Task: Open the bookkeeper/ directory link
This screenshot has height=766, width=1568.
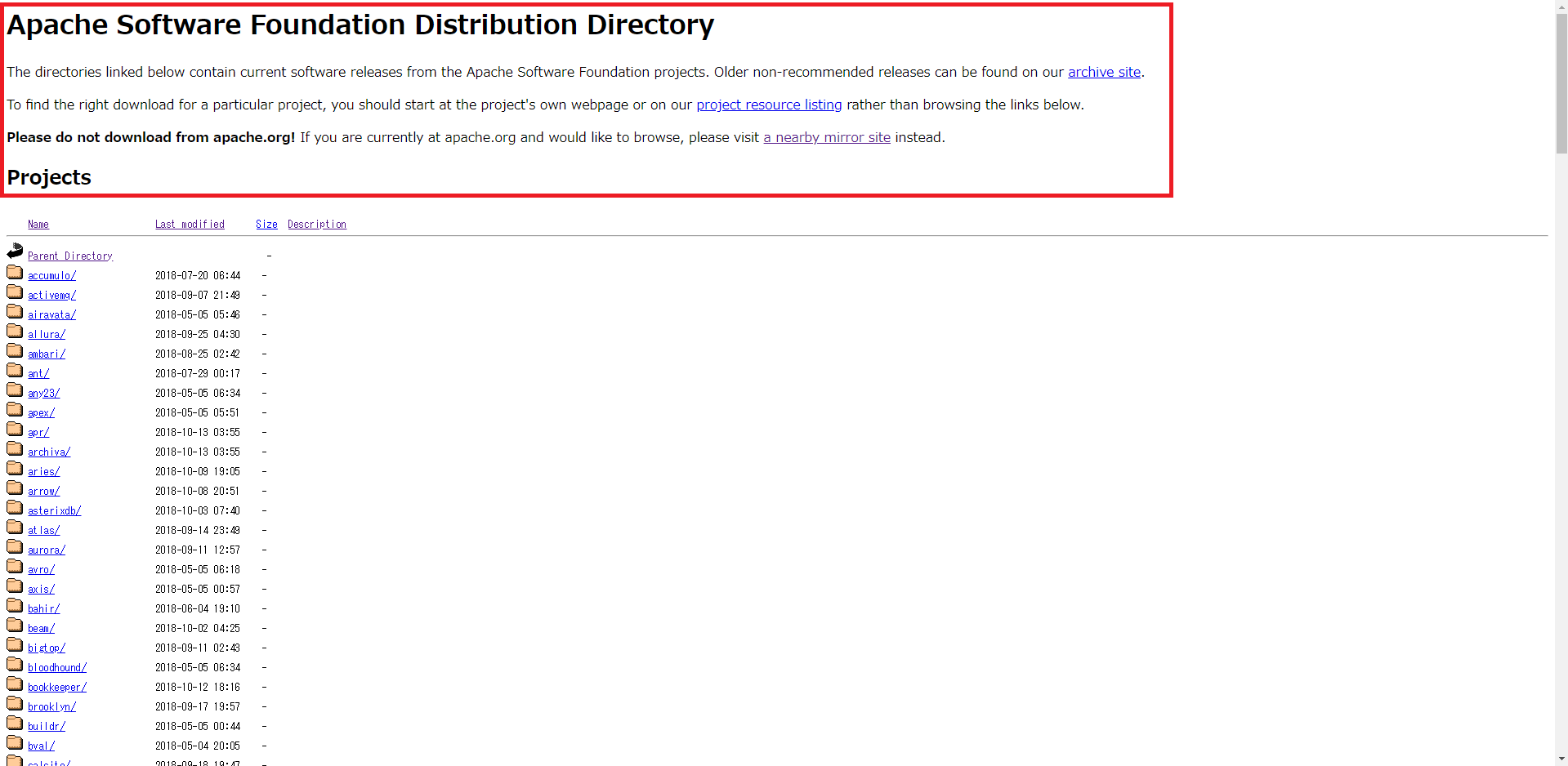Action: [x=57, y=688]
